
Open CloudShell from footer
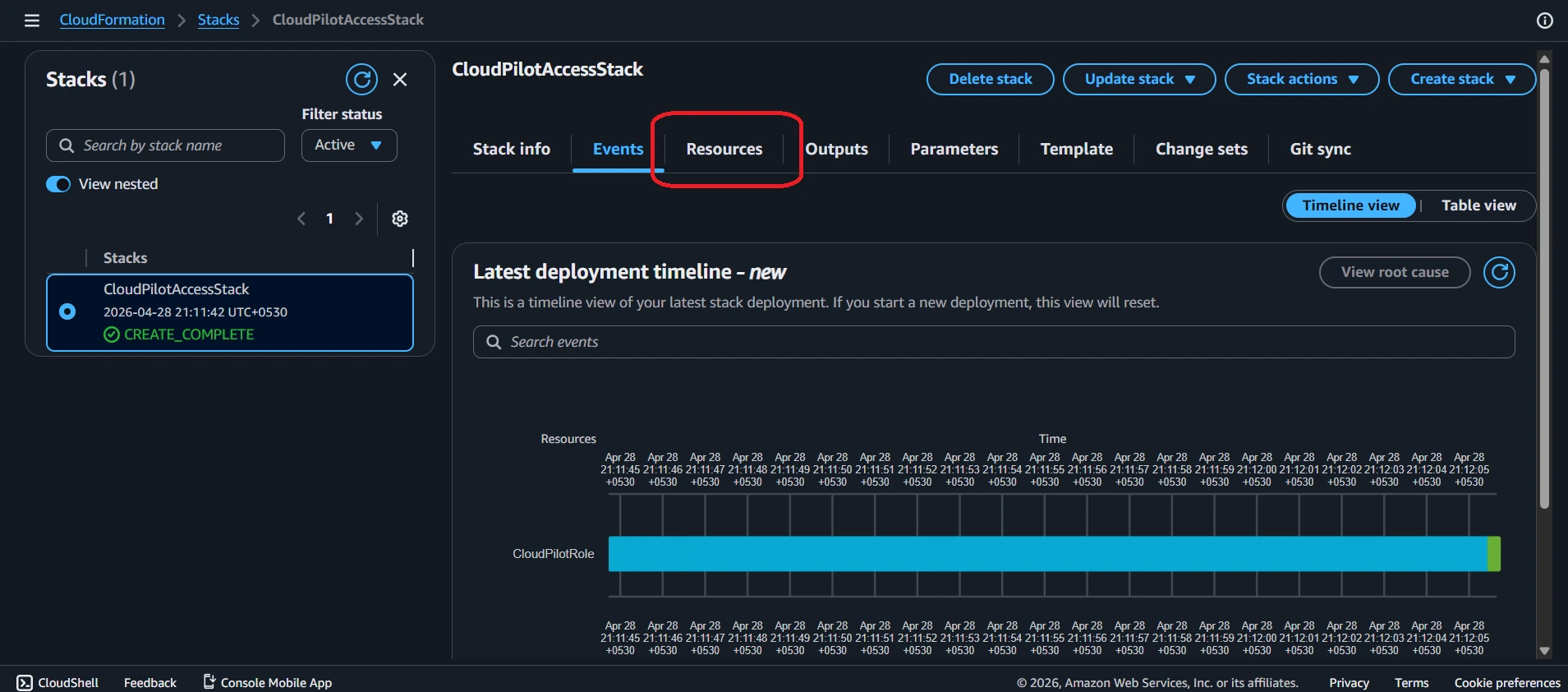(57, 682)
